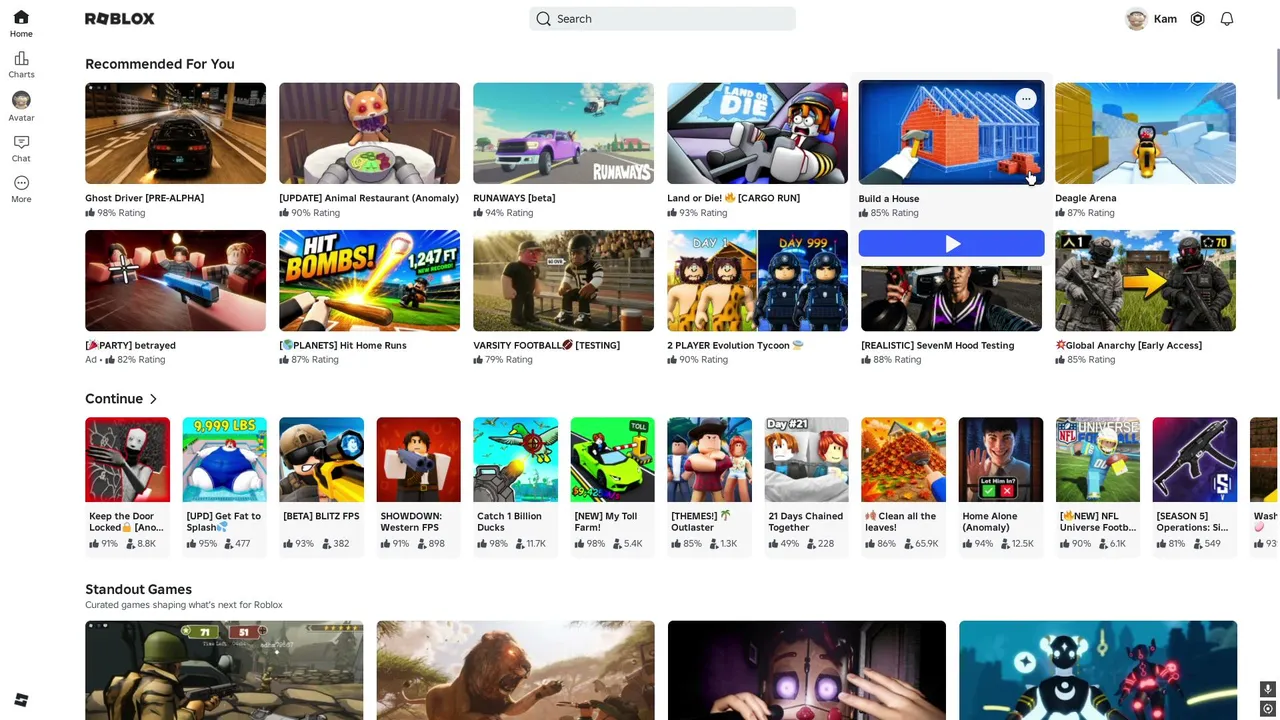Open the More menu in the sidebar

point(21,189)
